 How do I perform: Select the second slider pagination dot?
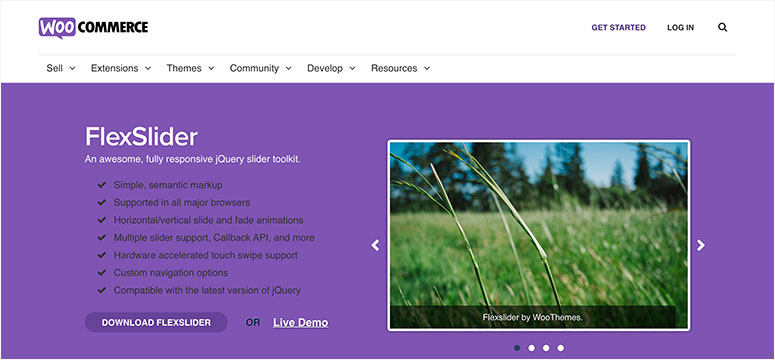point(531,348)
